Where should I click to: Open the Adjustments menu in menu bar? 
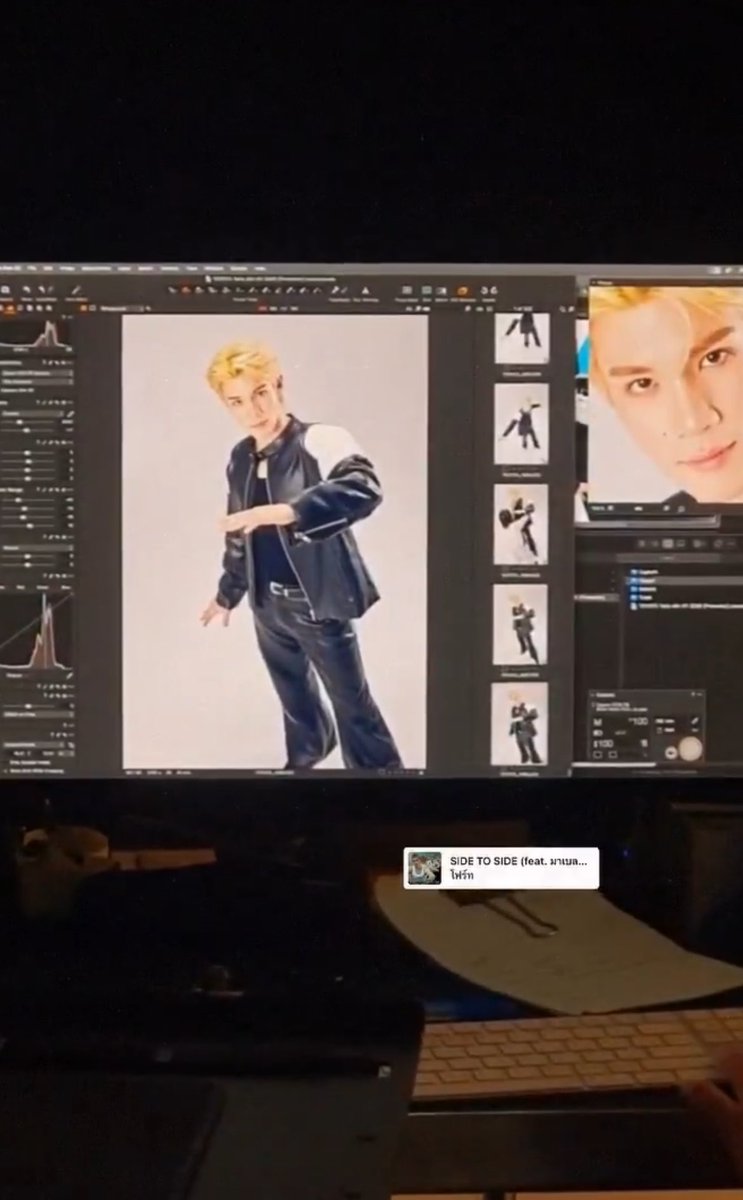97,269
